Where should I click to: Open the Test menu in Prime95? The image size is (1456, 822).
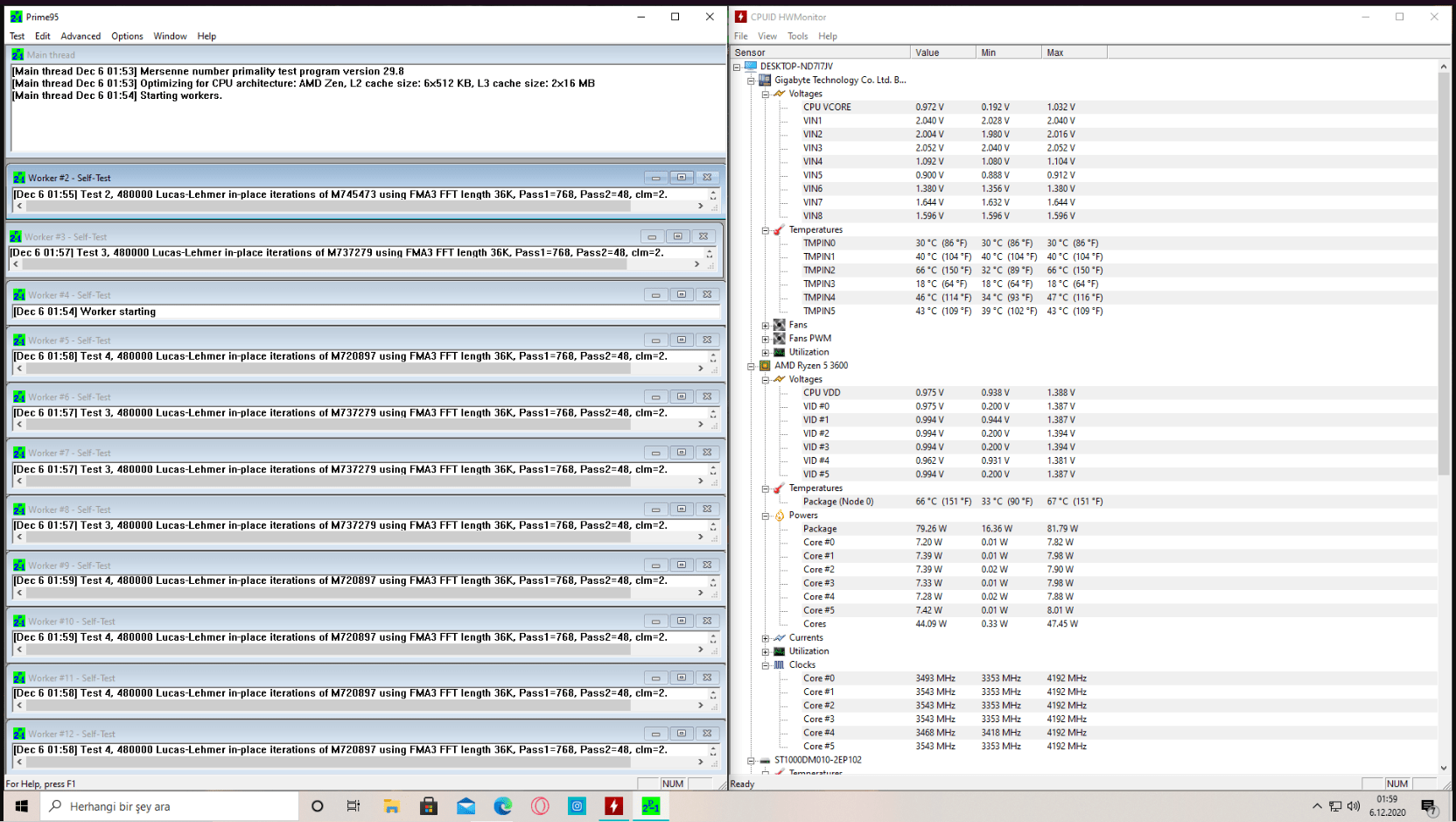point(17,36)
